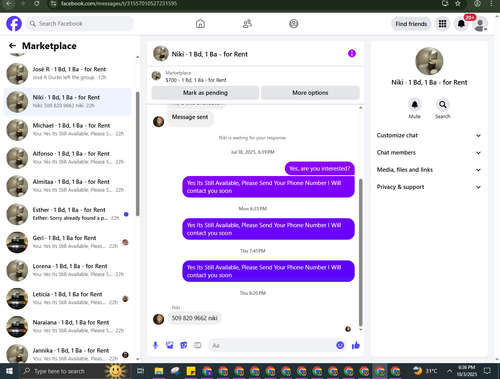Click the chat messages scrollbar
This screenshot has height=379, width=500.
(360, 252)
